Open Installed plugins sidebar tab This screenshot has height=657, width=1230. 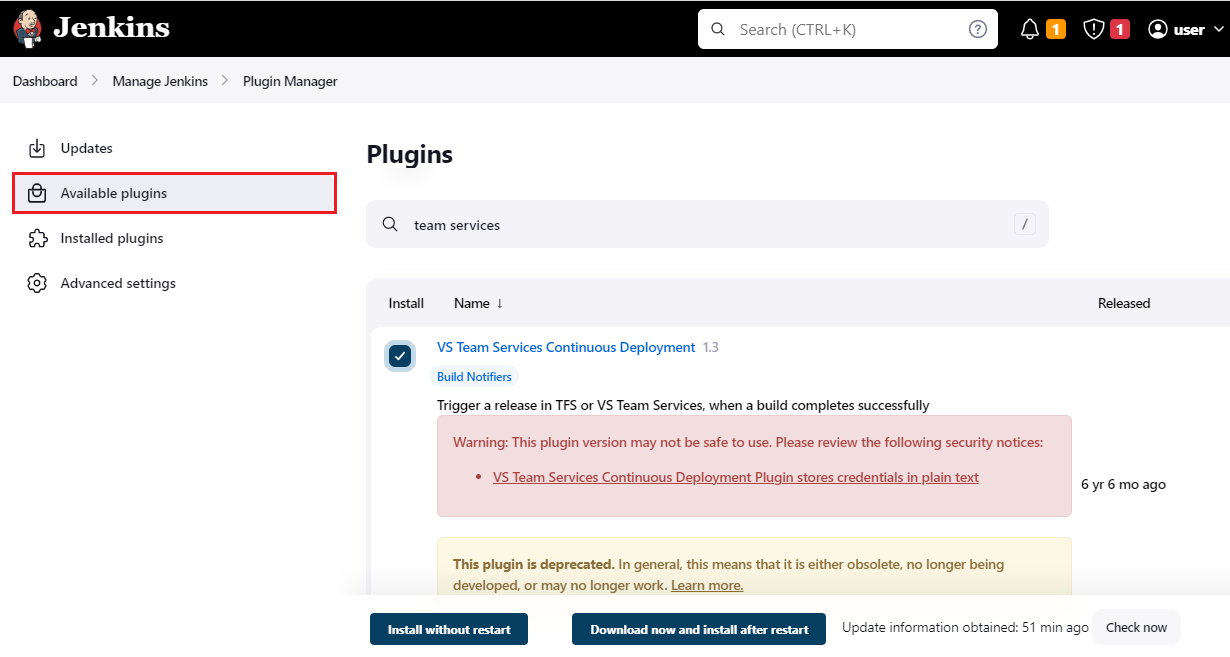174,238
